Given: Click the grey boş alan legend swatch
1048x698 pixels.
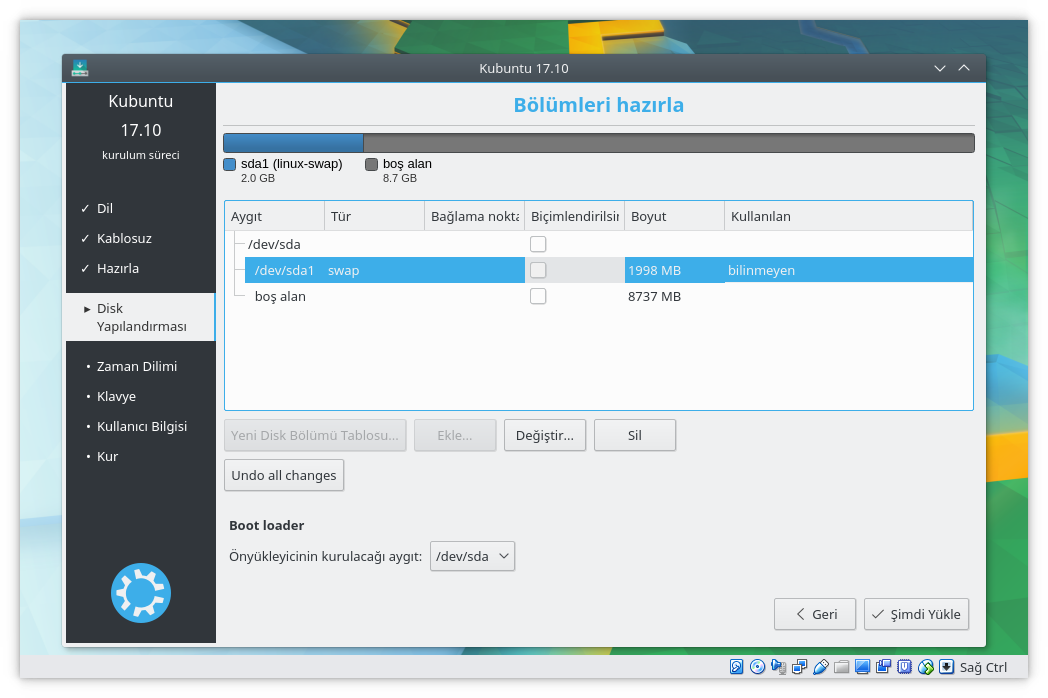Looking at the screenshot, I should click(372, 164).
